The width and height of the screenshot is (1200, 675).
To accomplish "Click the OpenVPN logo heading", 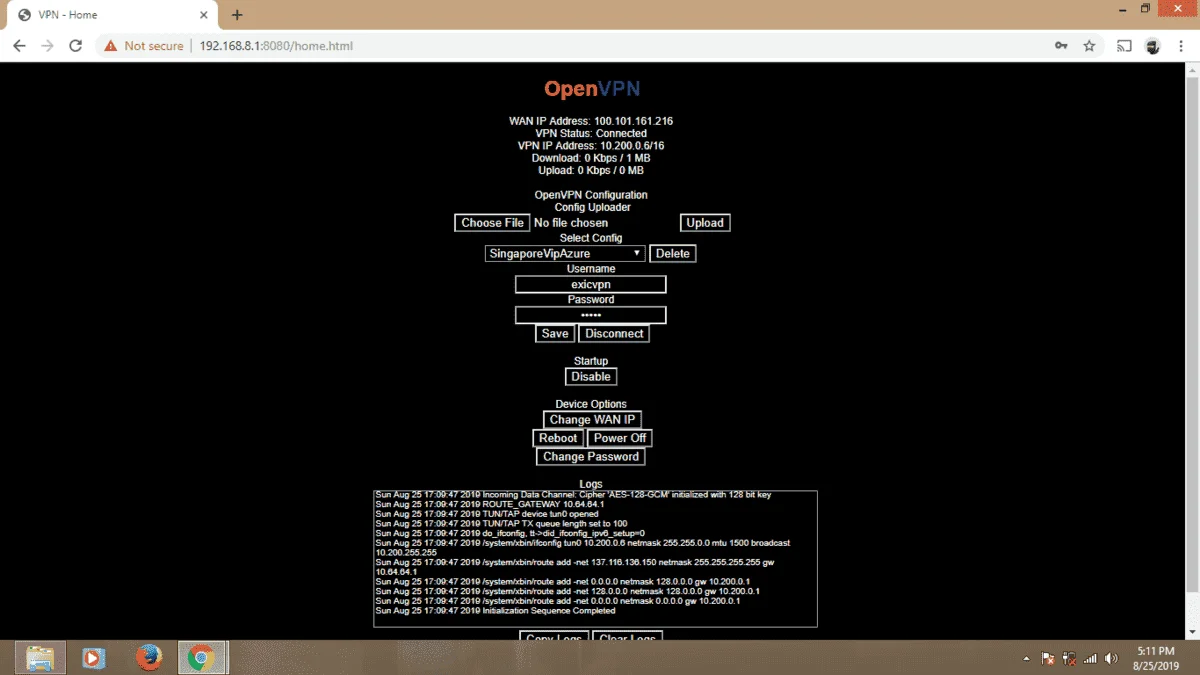I will [592, 89].
